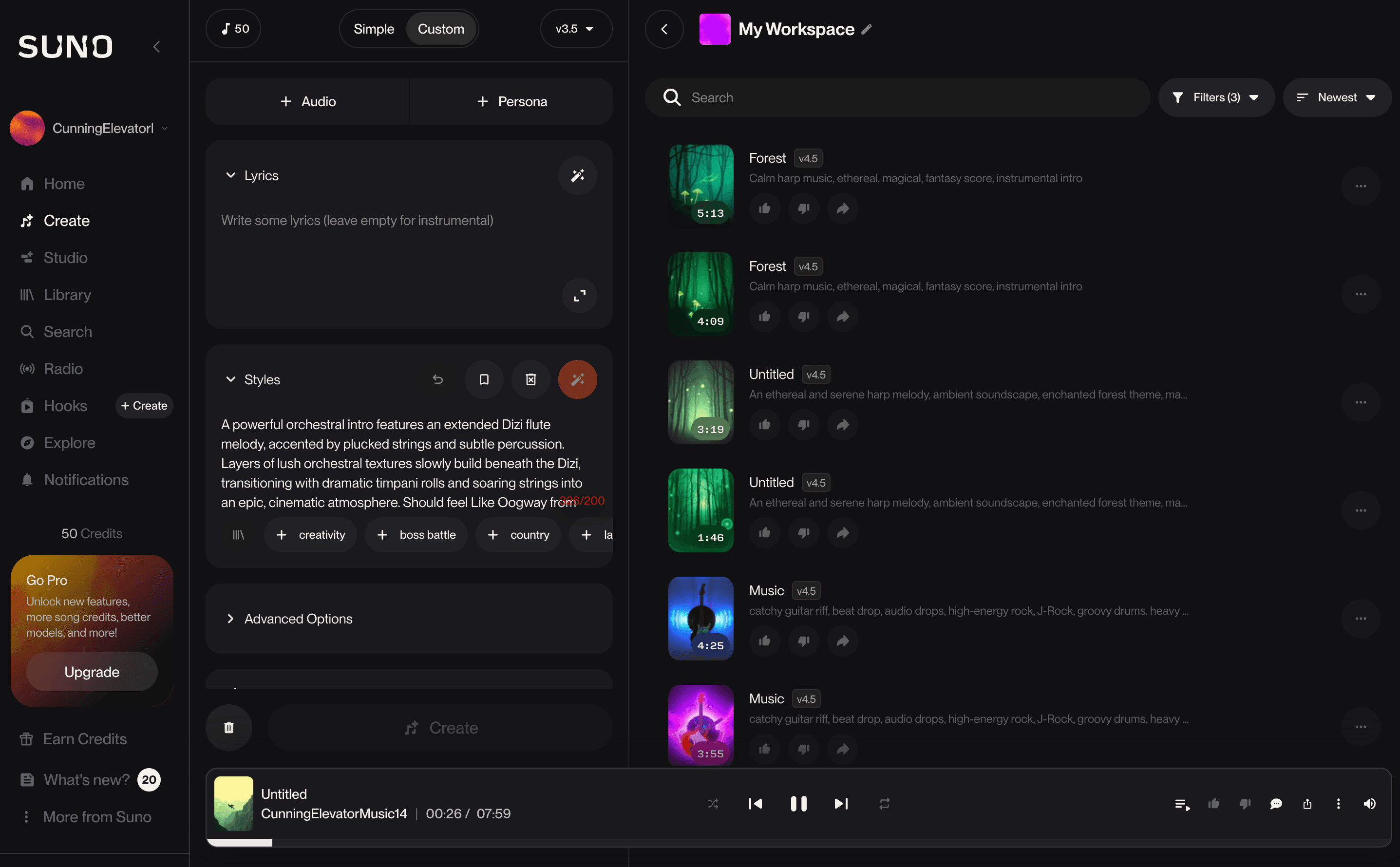Click the Upgrade button
The image size is (1400, 867).
point(92,672)
